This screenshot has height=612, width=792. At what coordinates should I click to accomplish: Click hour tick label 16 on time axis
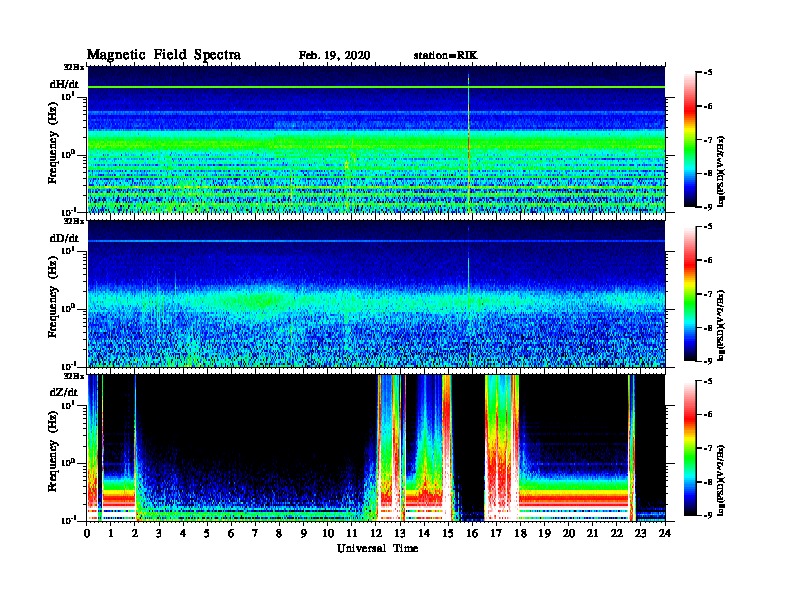[472, 534]
